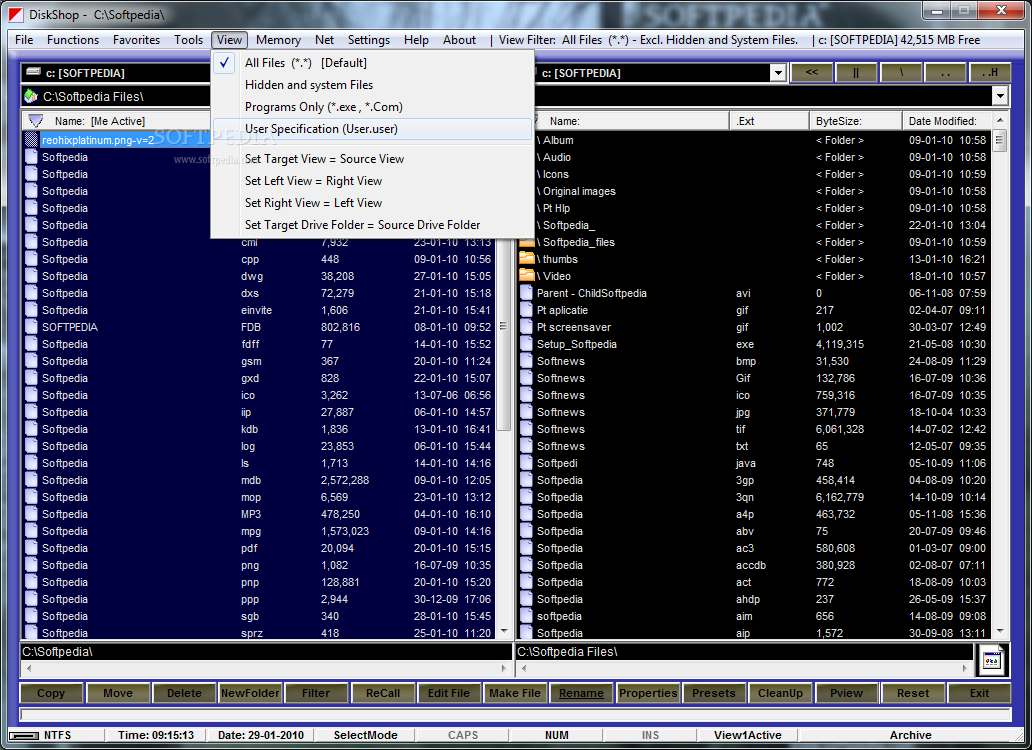Image resolution: width=1032 pixels, height=750 pixels.
Task: Sort right pane by ByteSize column
Action: click(x=855, y=121)
